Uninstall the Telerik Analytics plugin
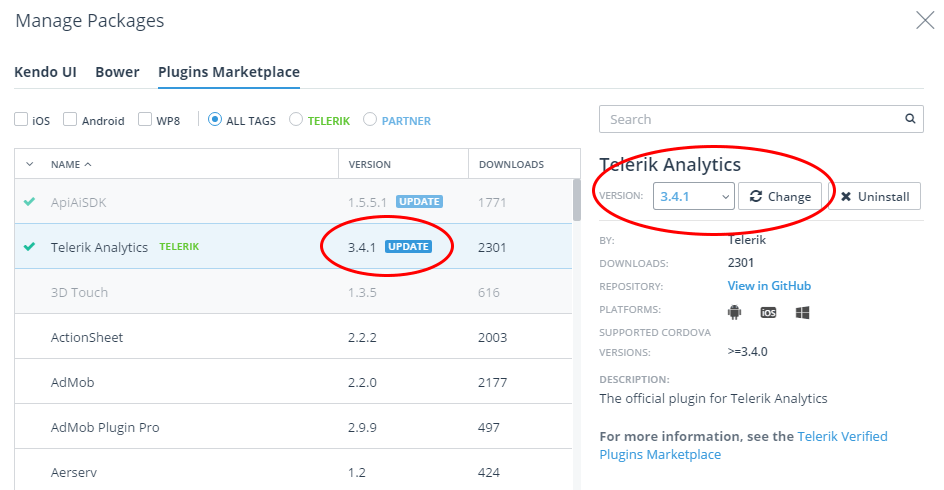This screenshot has width=944, height=490. tap(875, 196)
